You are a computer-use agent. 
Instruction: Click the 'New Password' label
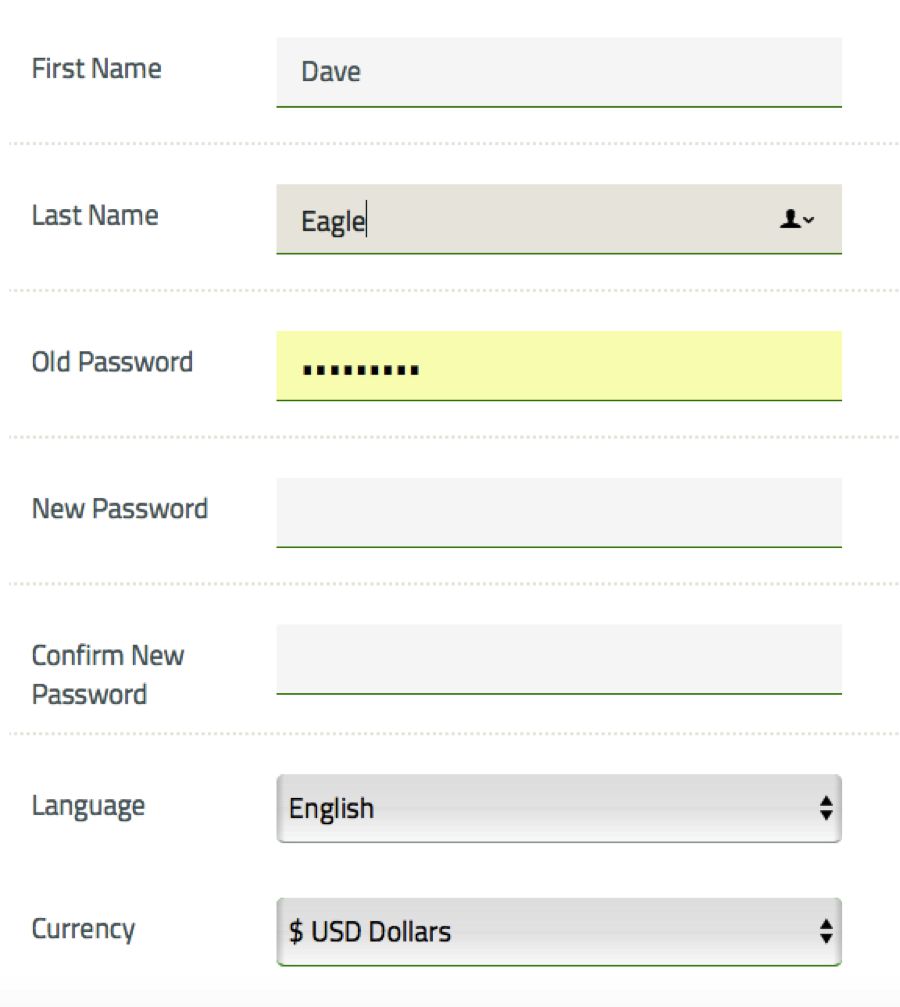click(x=120, y=509)
